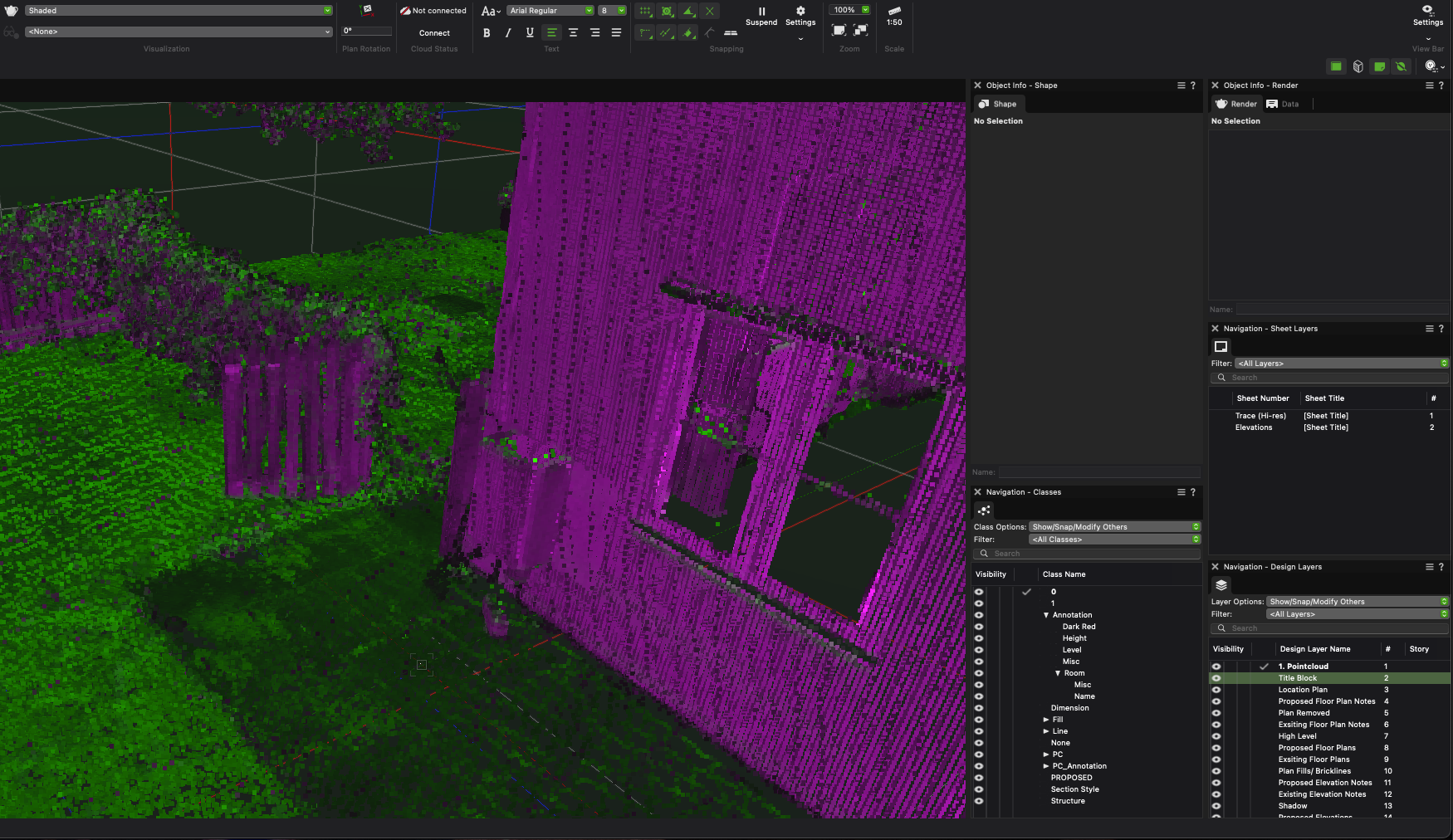This screenshot has width=1453, height=840.
Task: Expand the PC_Annotation class group
Action: [1046, 766]
